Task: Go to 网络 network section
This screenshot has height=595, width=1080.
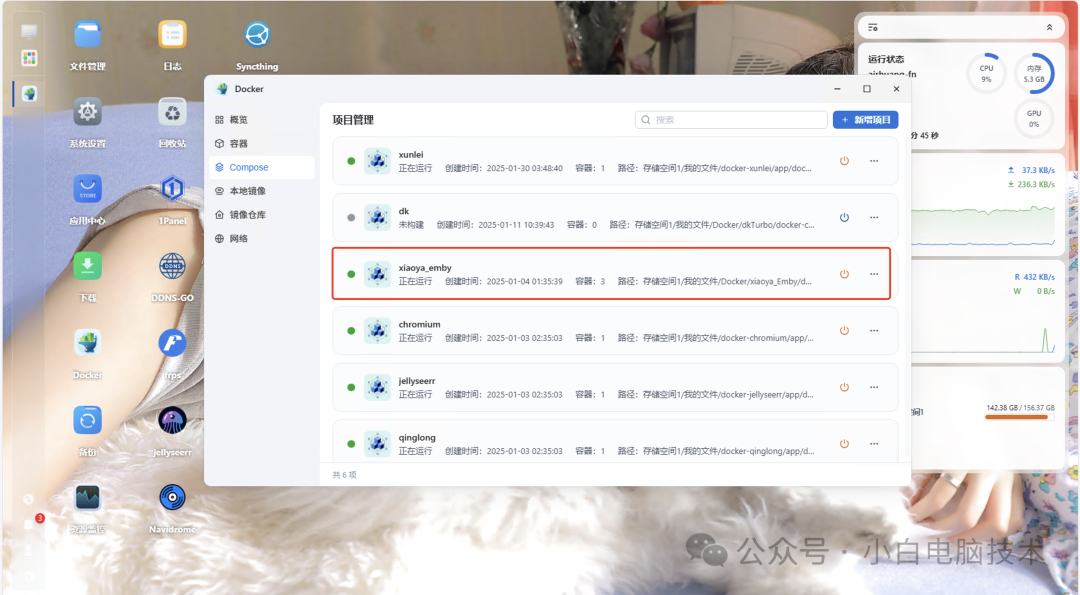Action: point(262,238)
